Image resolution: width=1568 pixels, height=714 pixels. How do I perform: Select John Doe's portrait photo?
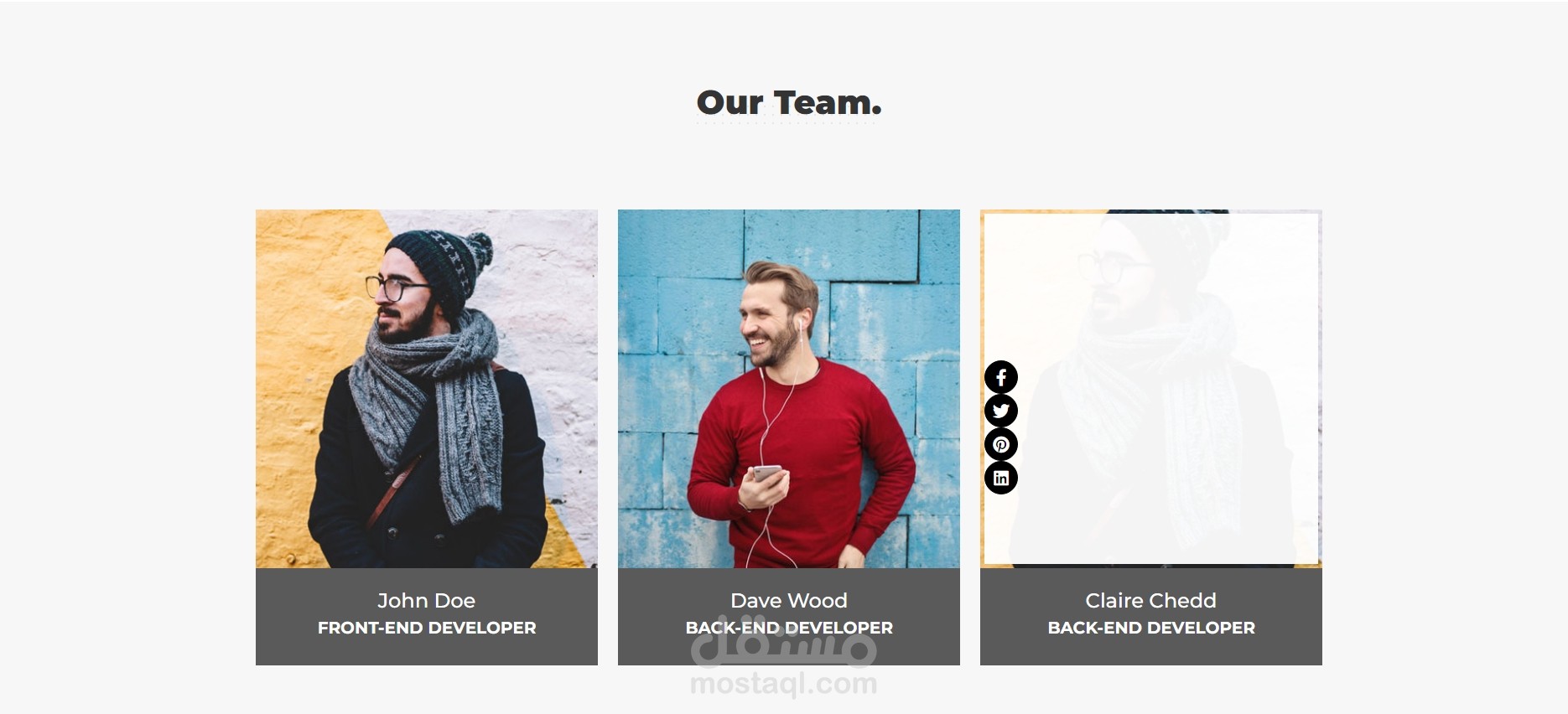[x=427, y=389]
